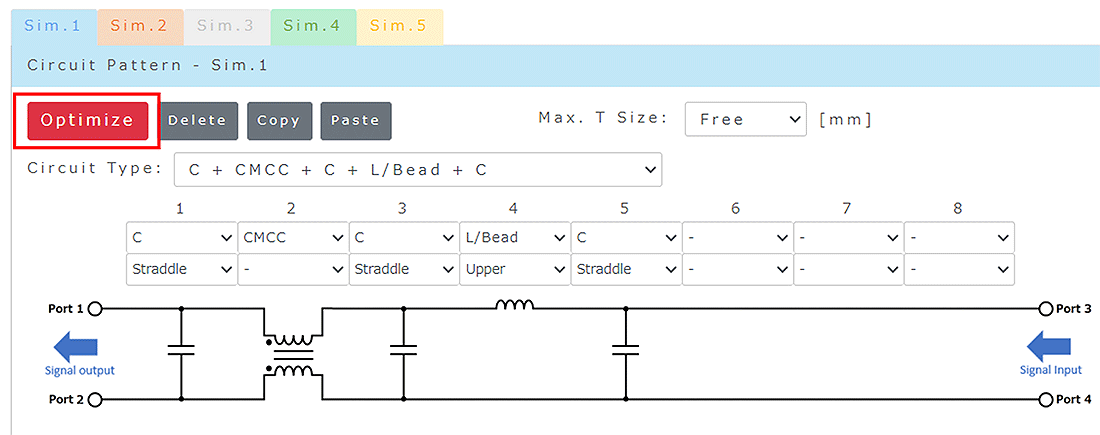Click the Paste button
Viewport: 1100px width, 435px height.
(355, 120)
